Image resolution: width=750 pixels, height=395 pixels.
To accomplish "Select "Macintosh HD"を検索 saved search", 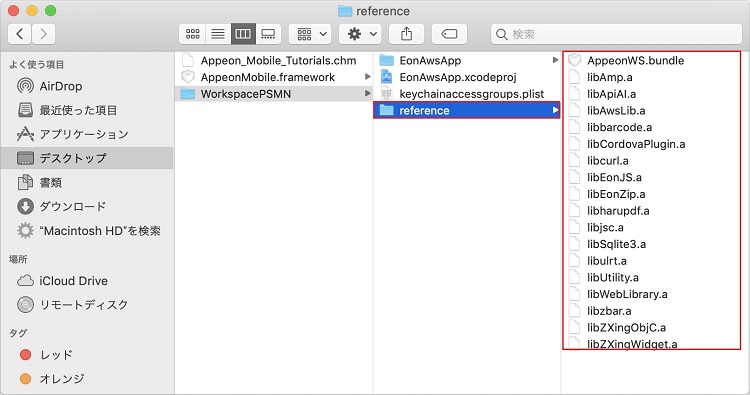I will 87,230.
